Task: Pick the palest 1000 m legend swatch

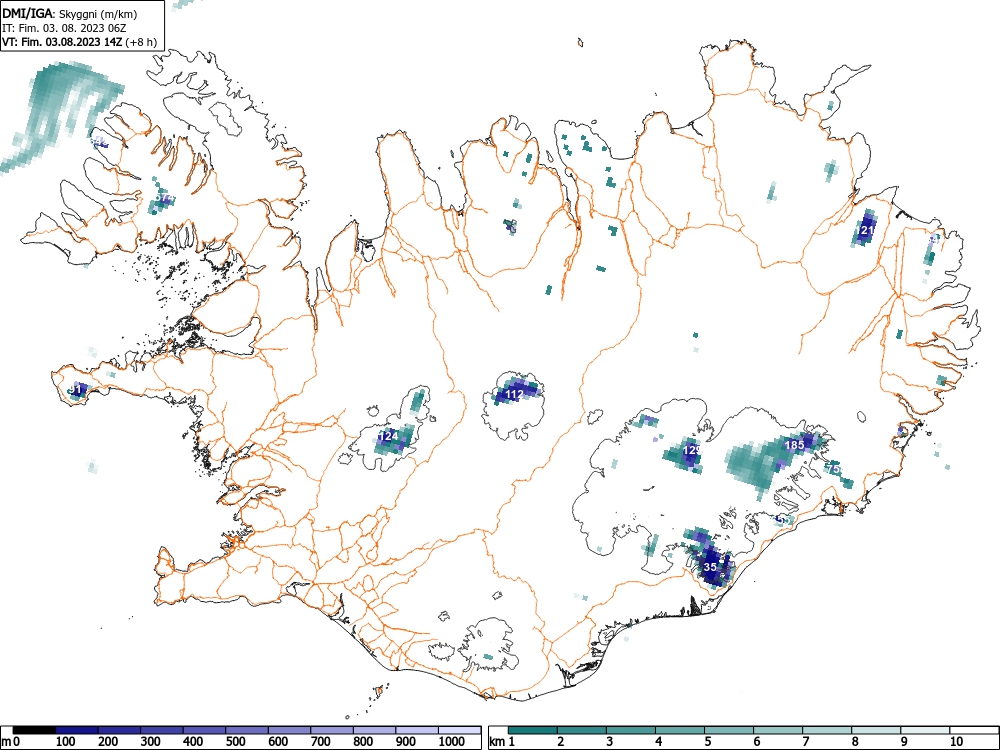Action: [460, 730]
